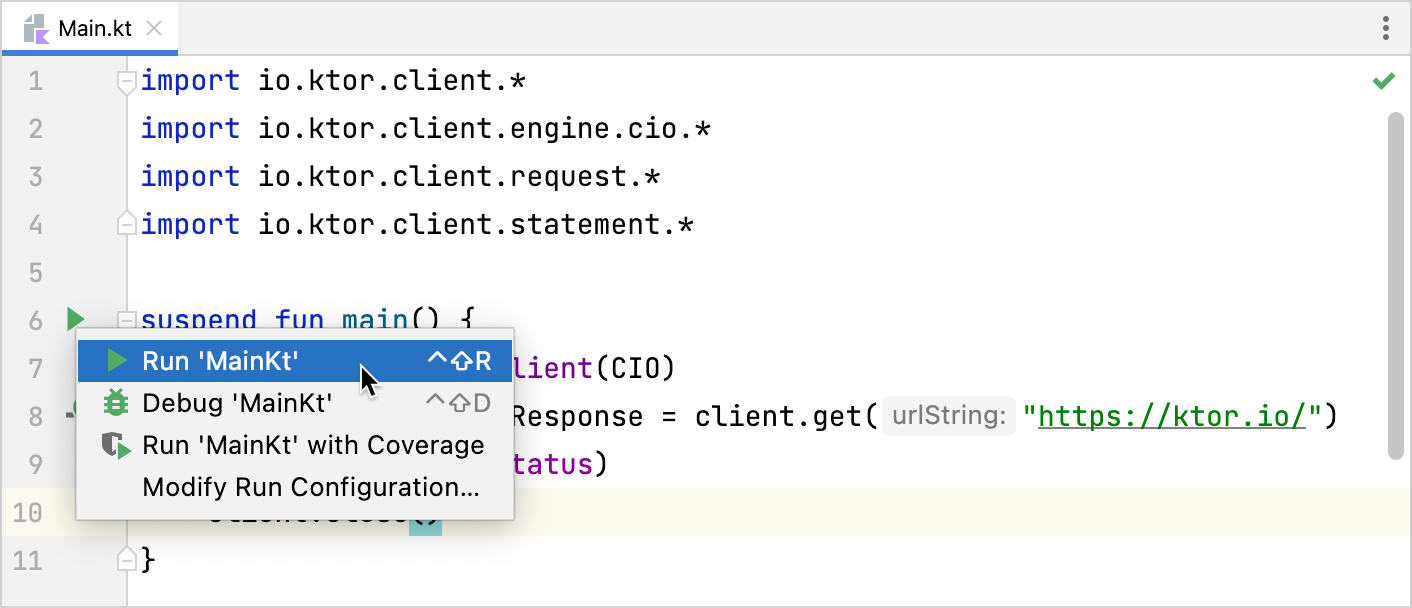Switch to the Main.kt tab
The width and height of the screenshot is (1412, 608).
click(94, 28)
